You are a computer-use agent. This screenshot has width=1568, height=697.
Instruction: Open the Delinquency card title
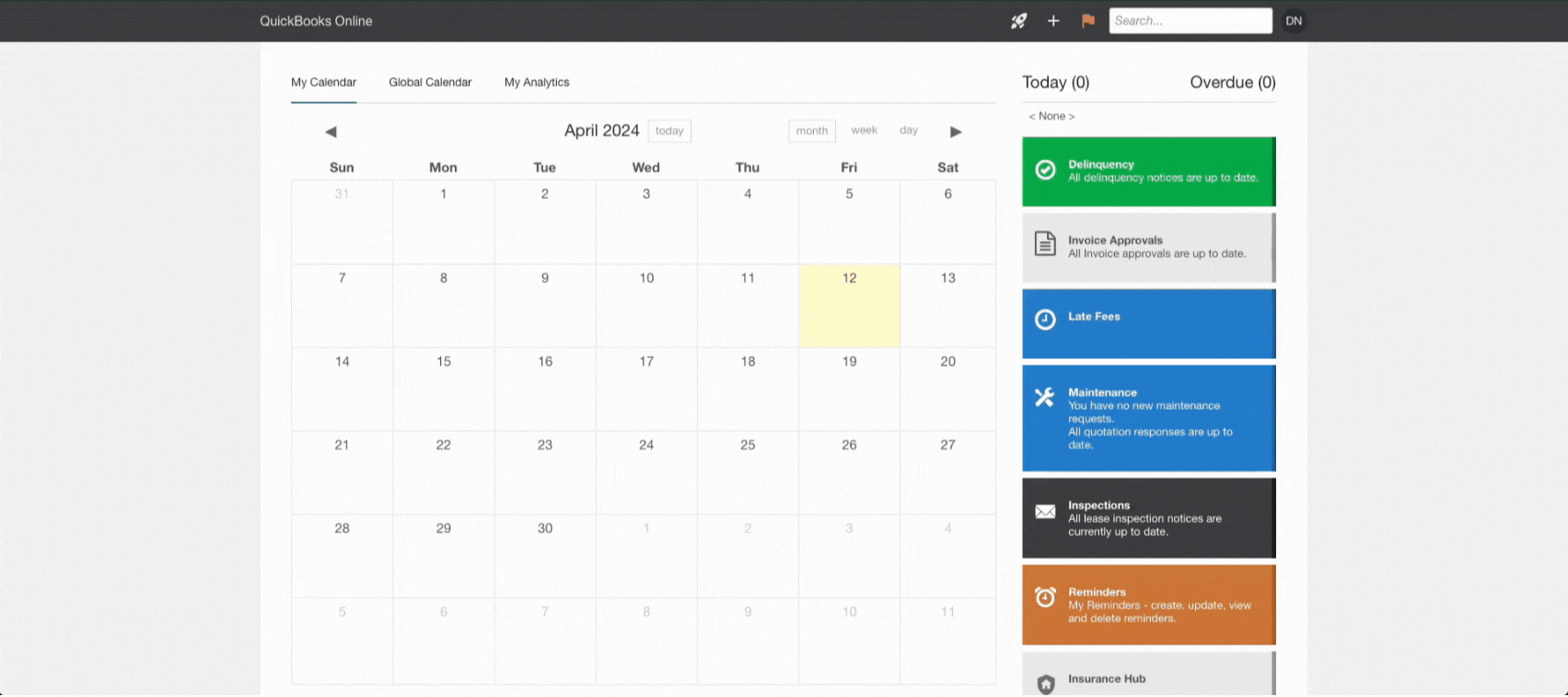pos(1101,164)
